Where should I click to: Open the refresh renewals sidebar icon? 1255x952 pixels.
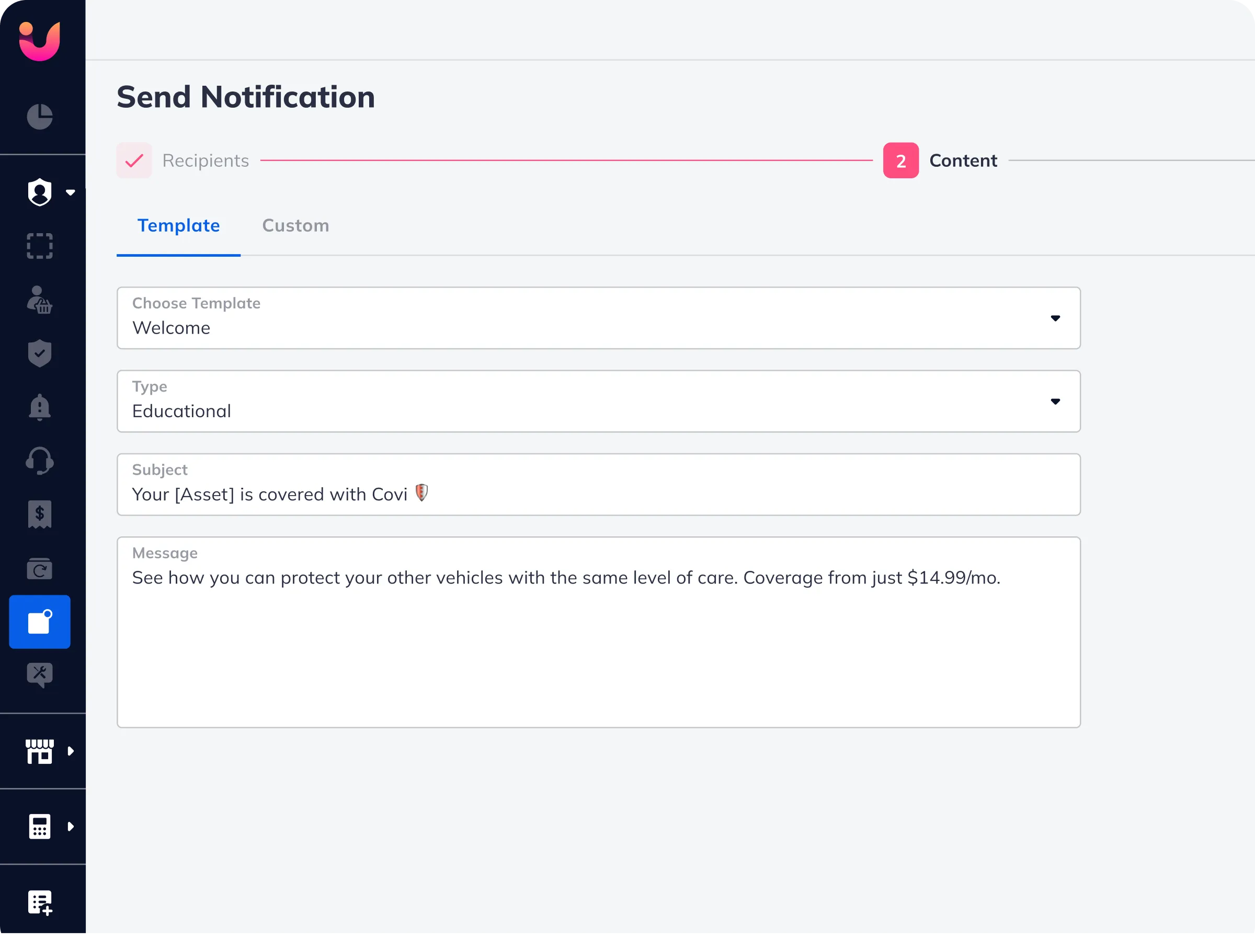point(40,568)
